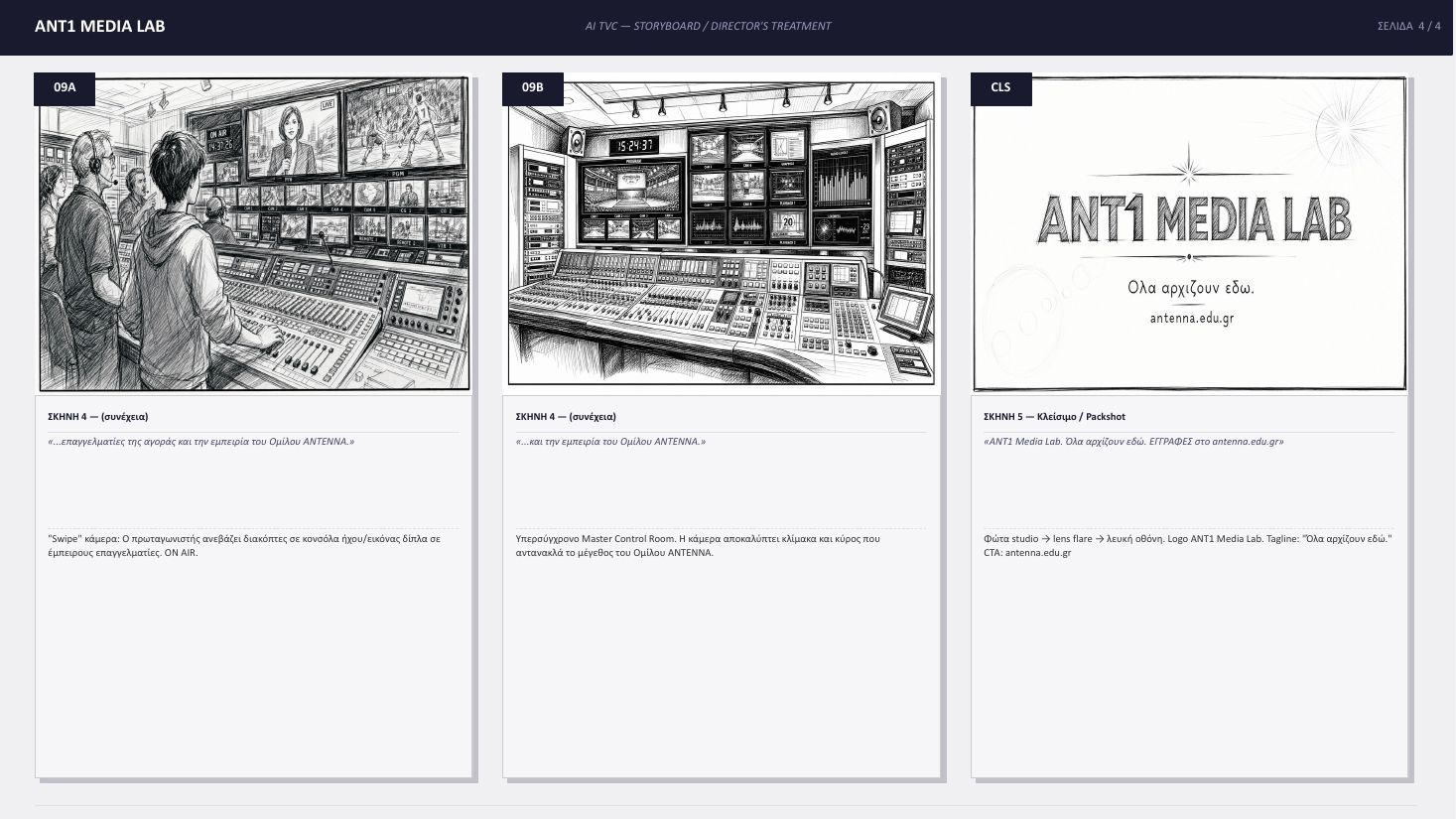
Task: Select the 09B quote «...και την εμπειρία του Ομίλου ANTENNA.»
Action: click(610, 442)
